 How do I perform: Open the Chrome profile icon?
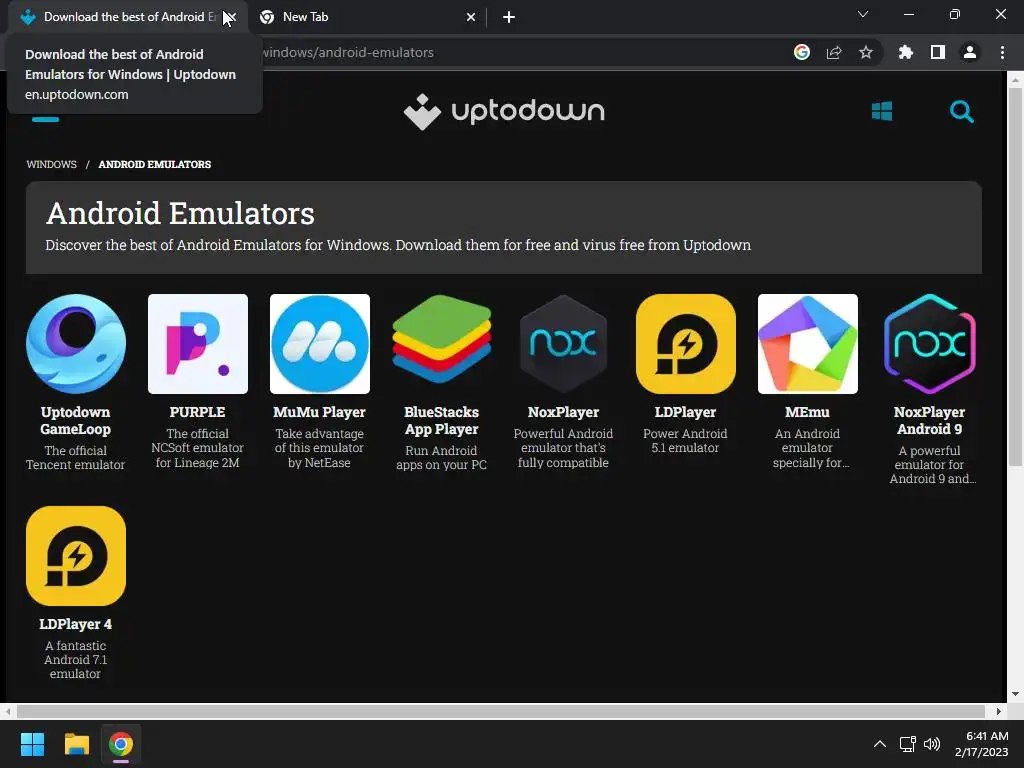970,52
